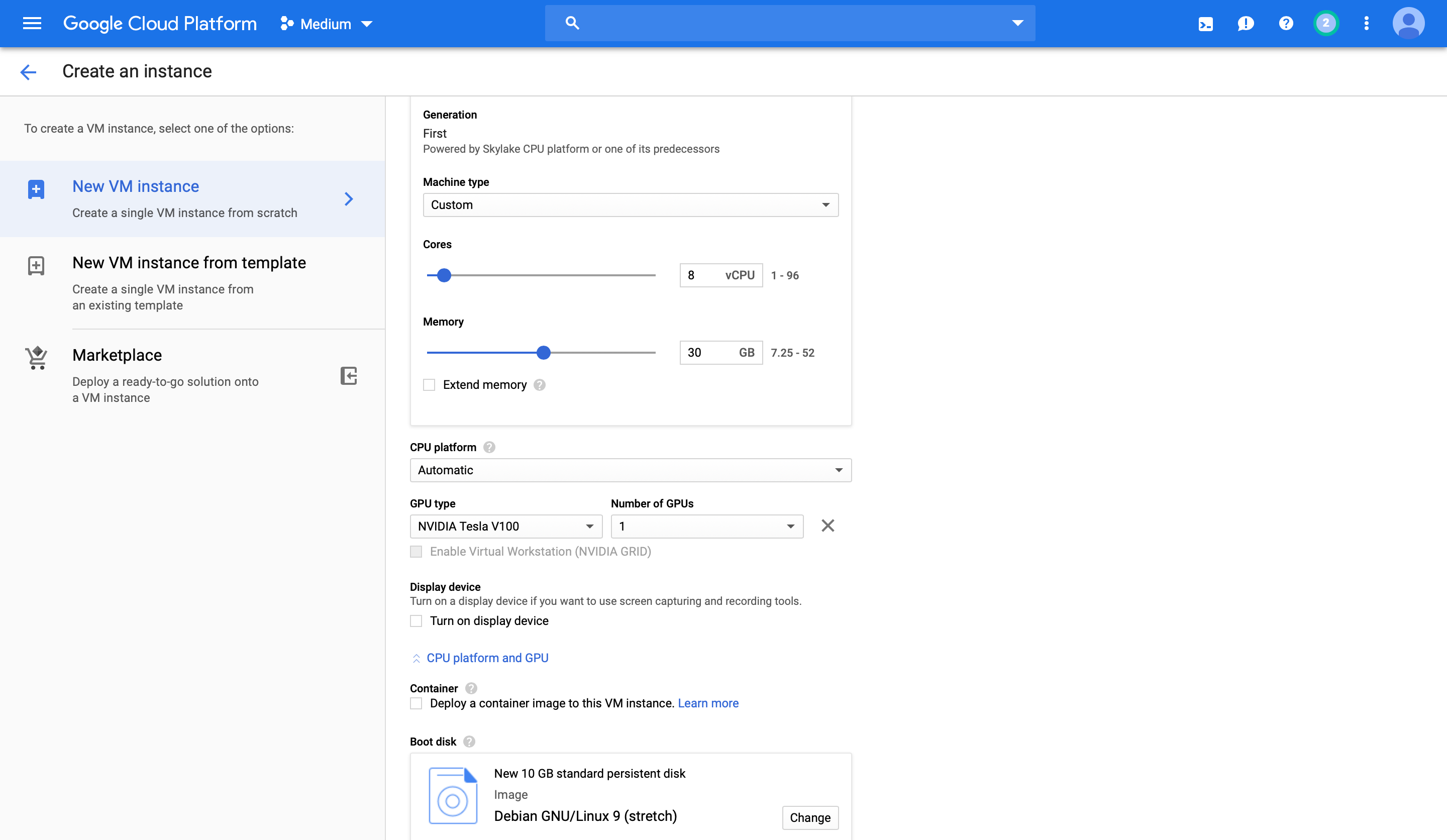Enable deploying a container image to this VM
The width and height of the screenshot is (1447, 840).
[x=416, y=703]
